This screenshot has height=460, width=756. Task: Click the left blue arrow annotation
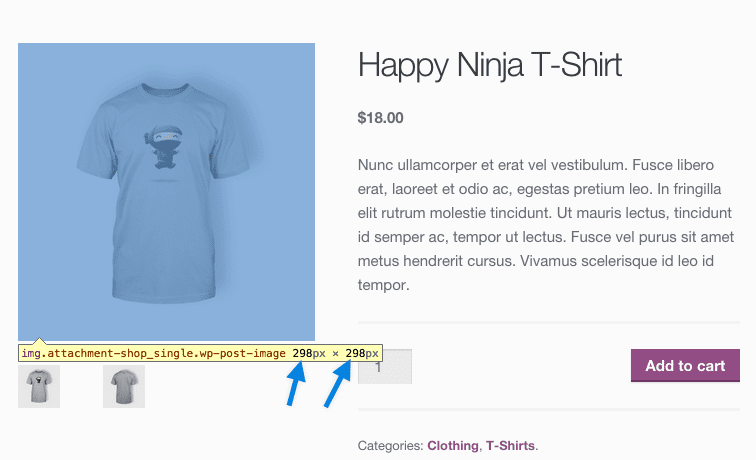pos(295,385)
